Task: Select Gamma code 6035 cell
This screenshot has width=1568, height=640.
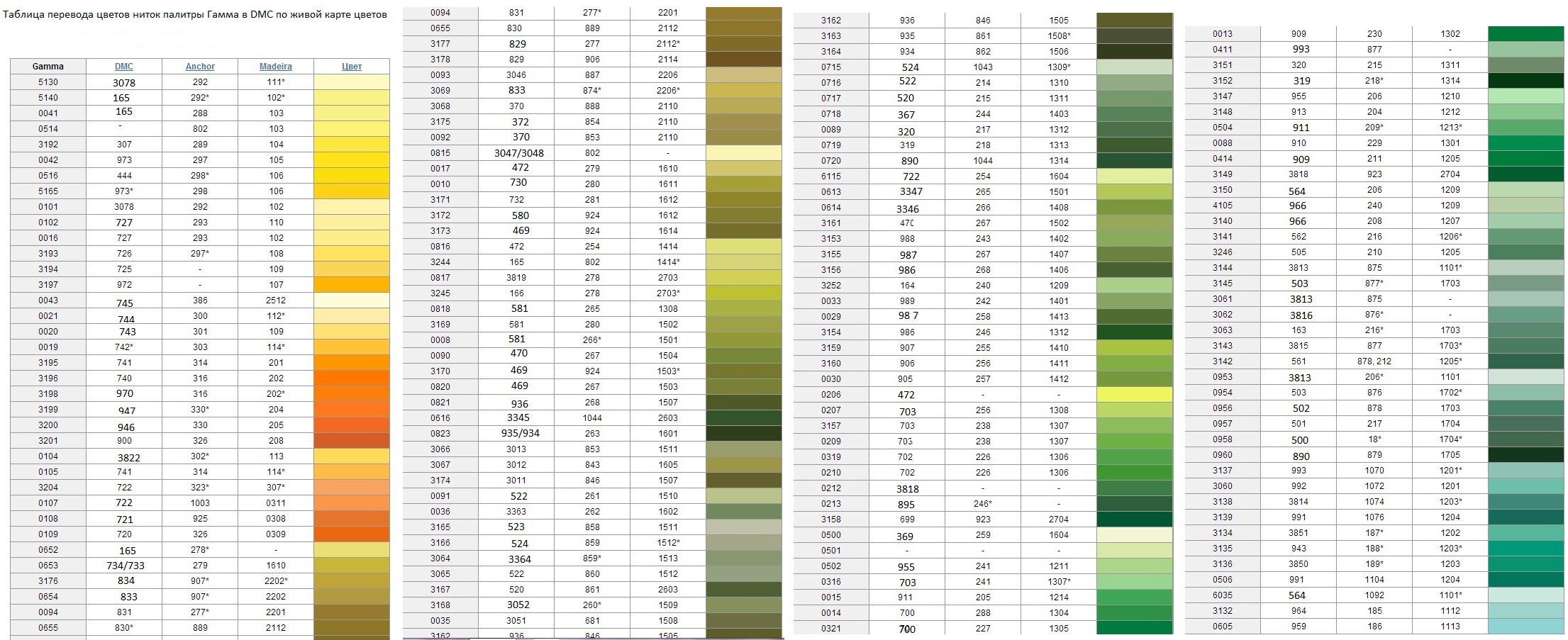Action: (1223, 595)
